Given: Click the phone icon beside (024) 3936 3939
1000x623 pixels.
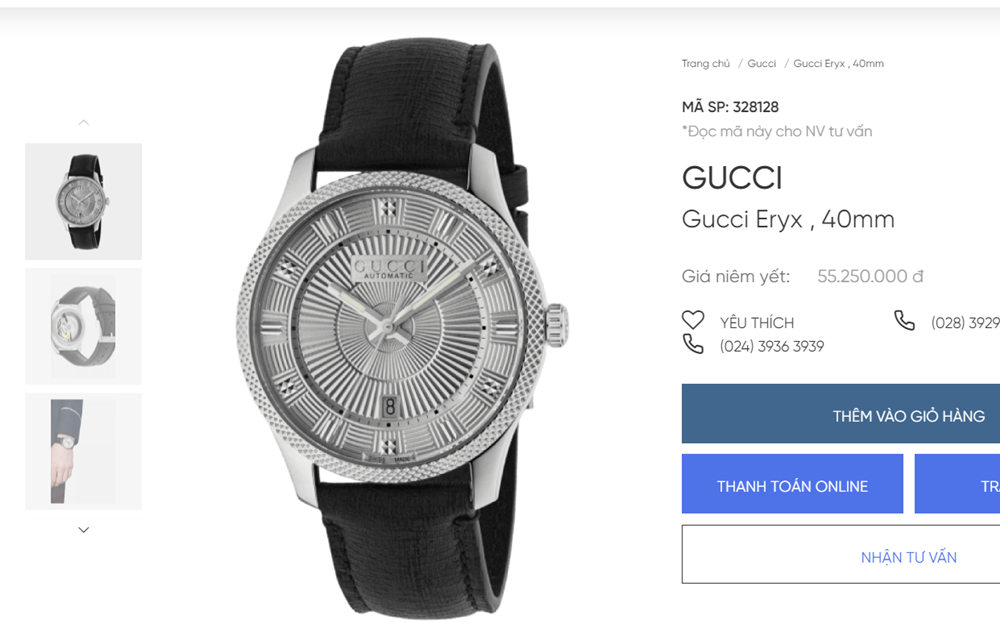Looking at the screenshot, I should (x=693, y=345).
